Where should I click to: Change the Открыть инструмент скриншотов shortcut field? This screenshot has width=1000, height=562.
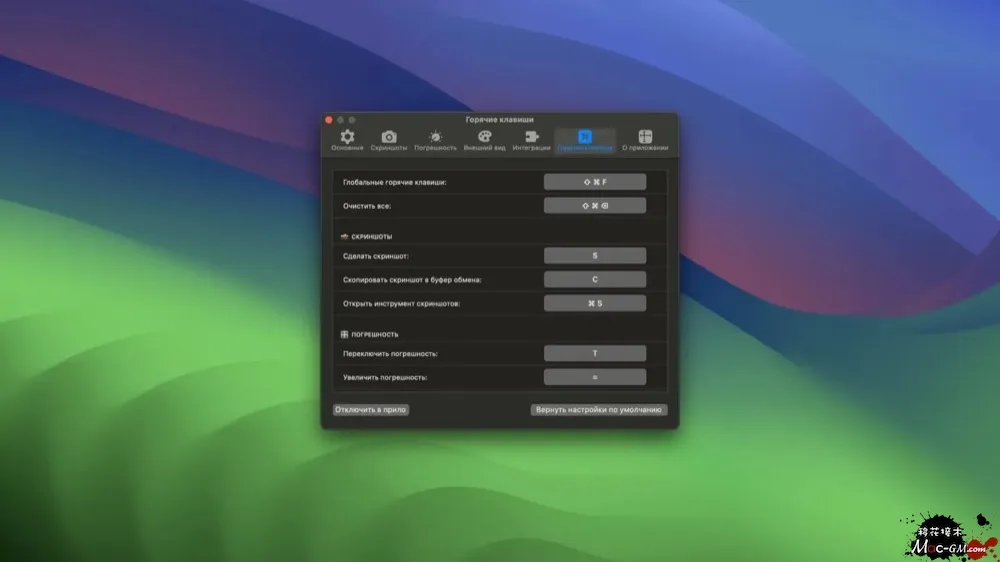click(594, 303)
